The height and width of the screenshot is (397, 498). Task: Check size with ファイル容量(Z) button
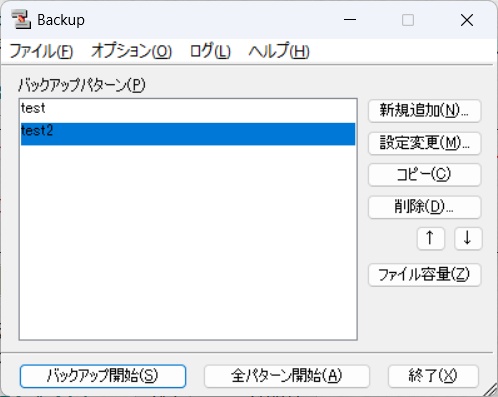coord(424,275)
